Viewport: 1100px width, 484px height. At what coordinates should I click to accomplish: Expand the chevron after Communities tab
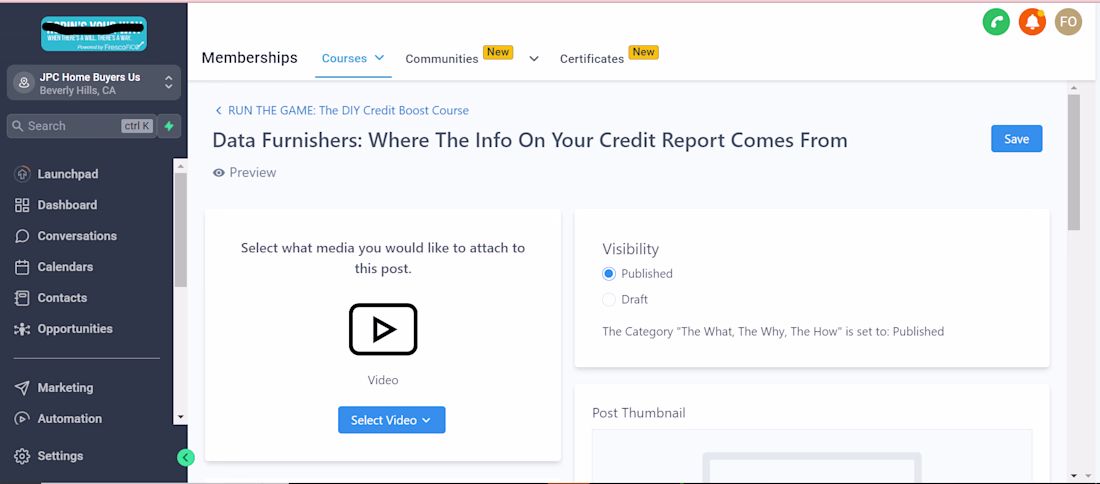[534, 58]
